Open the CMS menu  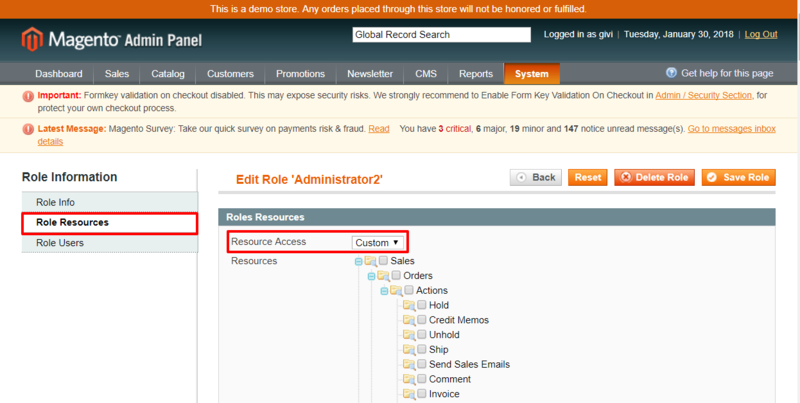[426, 74]
